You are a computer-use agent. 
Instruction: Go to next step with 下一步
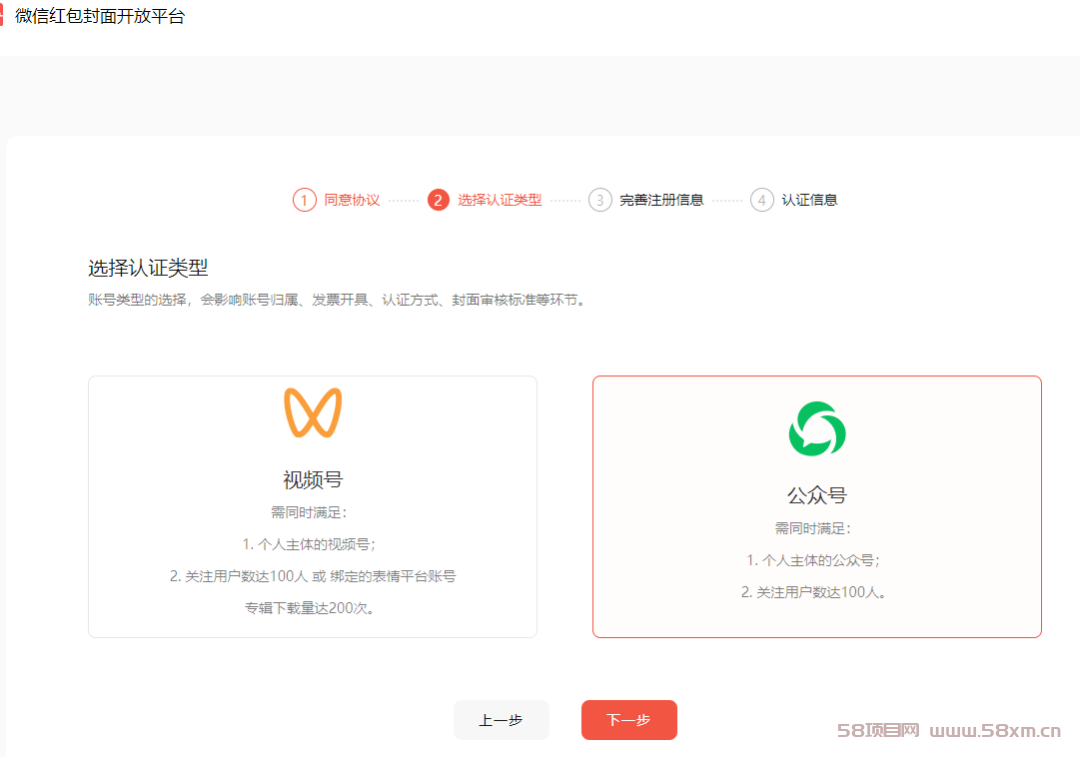tap(629, 720)
